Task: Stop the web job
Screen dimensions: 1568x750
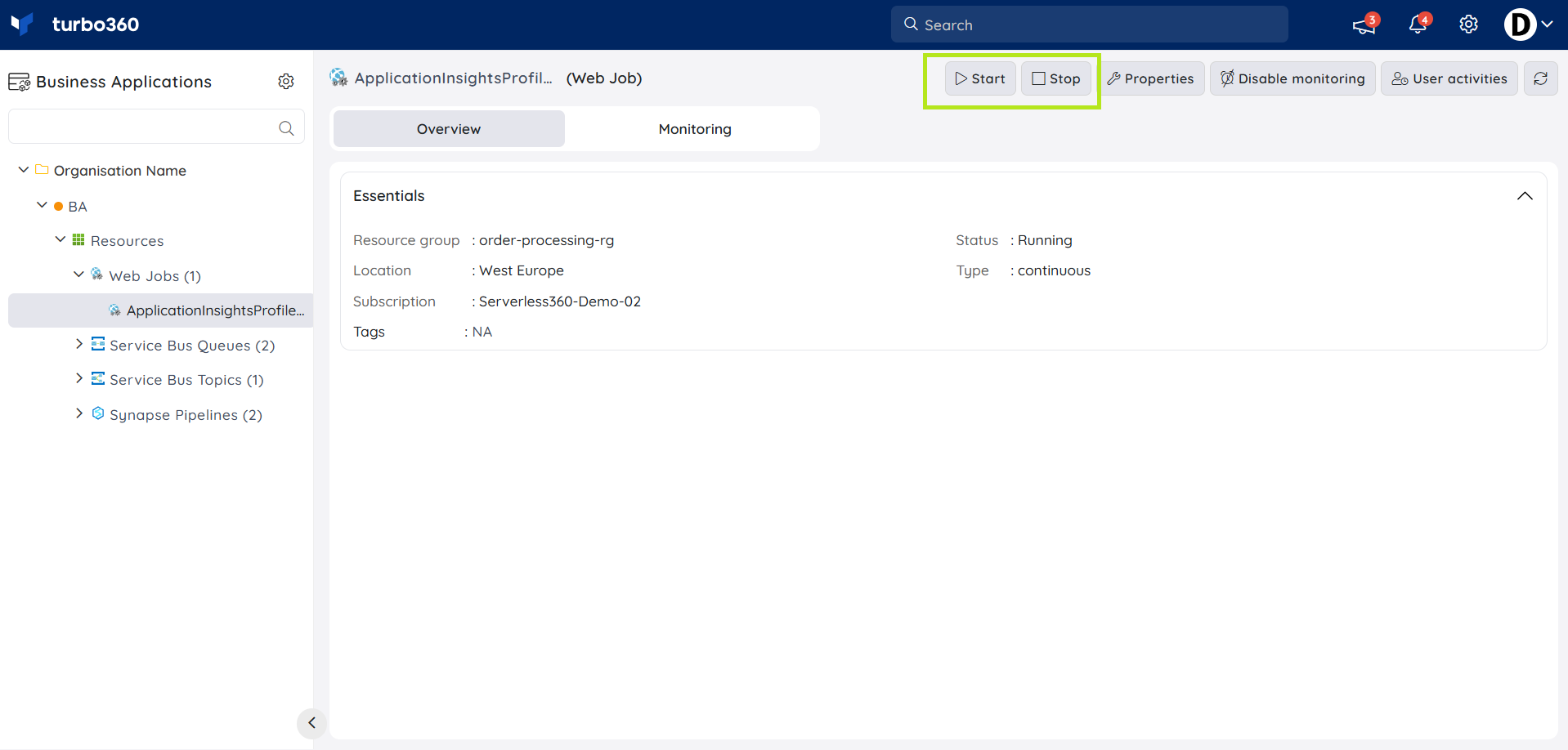Action: click(x=1055, y=78)
